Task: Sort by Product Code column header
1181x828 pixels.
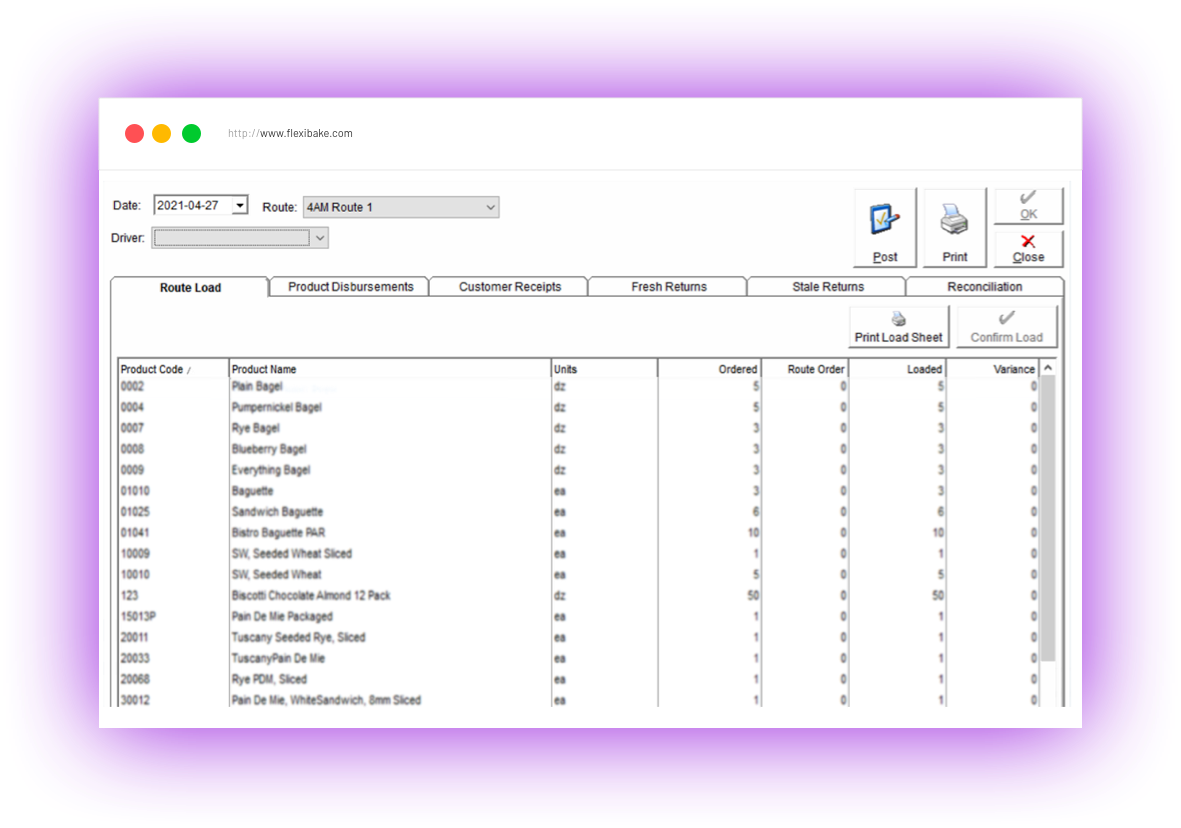Action: [173, 369]
